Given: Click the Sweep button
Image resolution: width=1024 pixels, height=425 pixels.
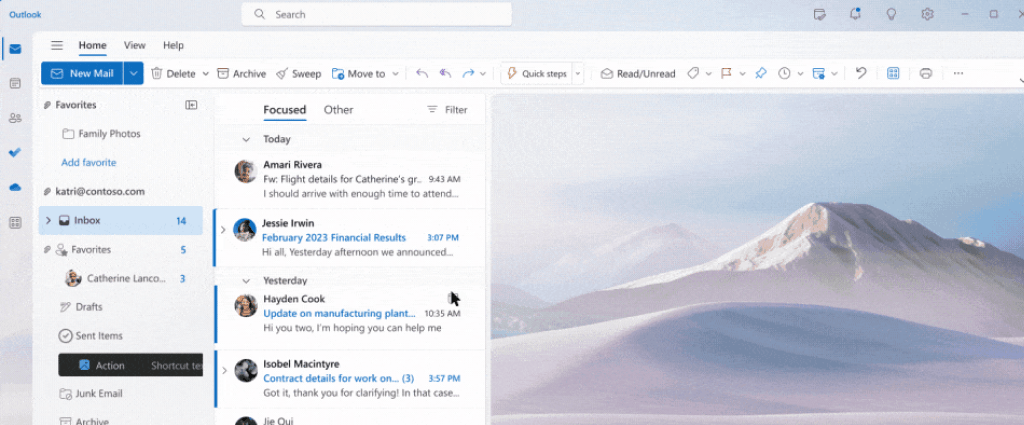Looking at the screenshot, I should pyautogui.click(x=298, y=74).
